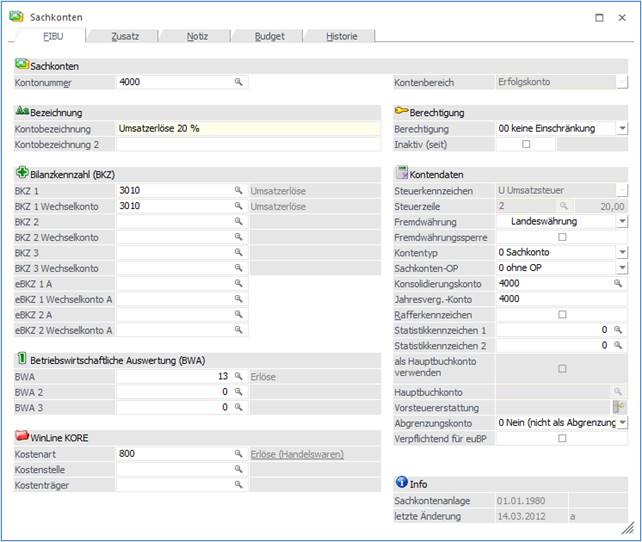Expand the Fremdwährung Landeswährung dropdown
The height and width of the screenshot is (542, 642).
[621, 221]
